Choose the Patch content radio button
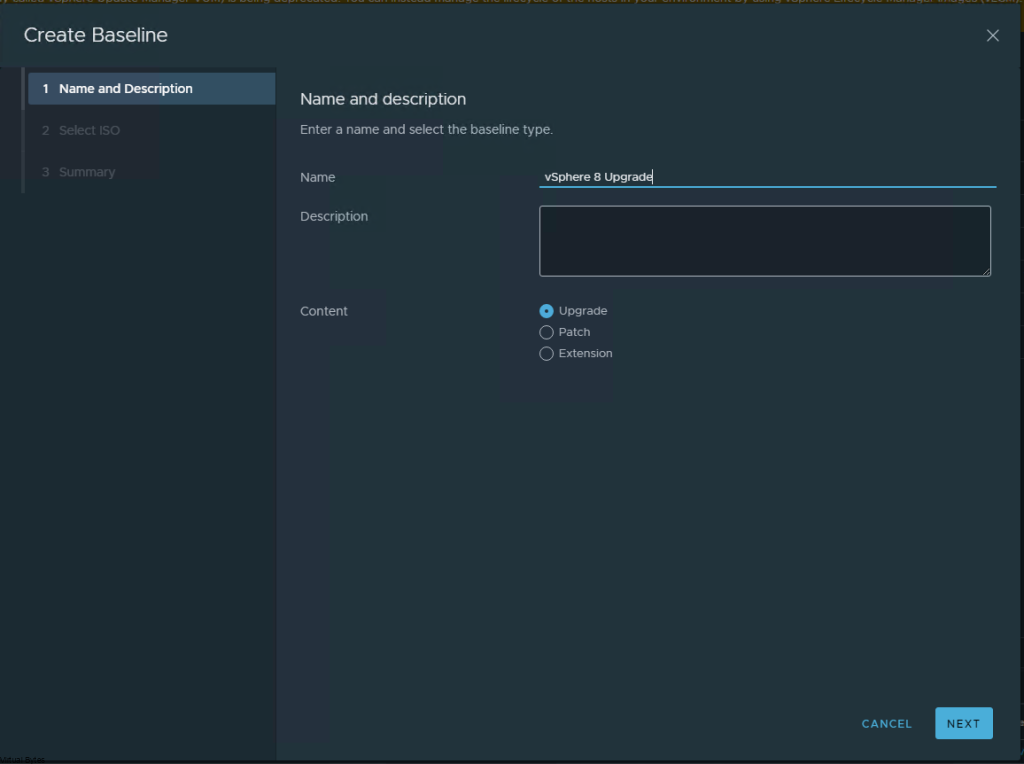The width and height of the screenshot is (1024, 764). (x=547, y=332)
